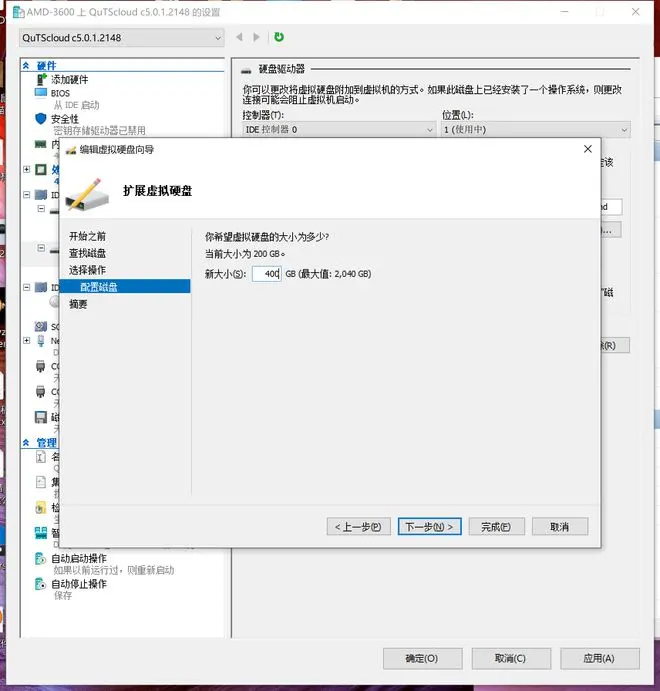Select the COM 2 port icon
This screenshot has height=691, width=660.
(x=41, y=392)
